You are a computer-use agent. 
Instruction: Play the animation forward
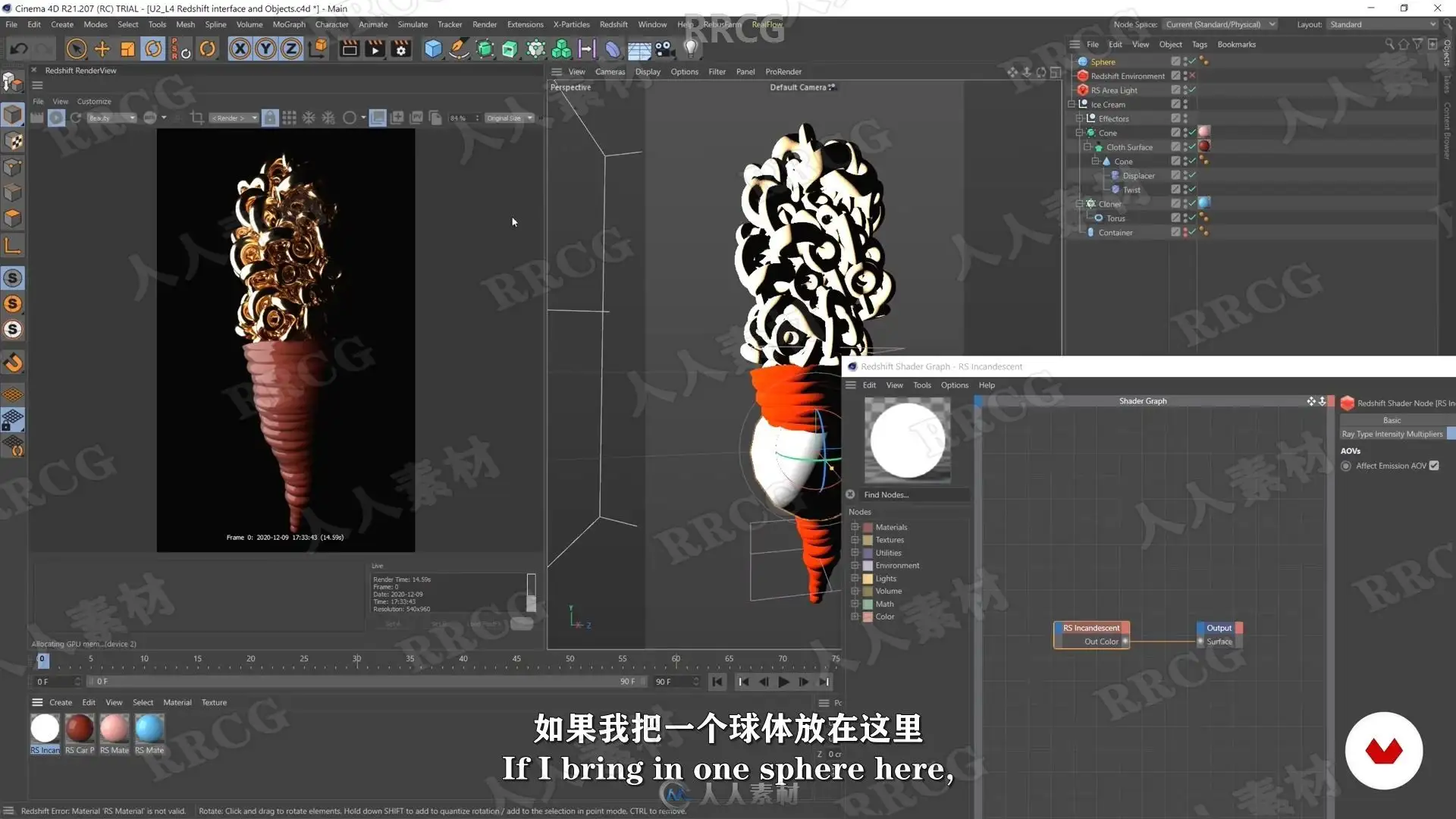point(783,682)
